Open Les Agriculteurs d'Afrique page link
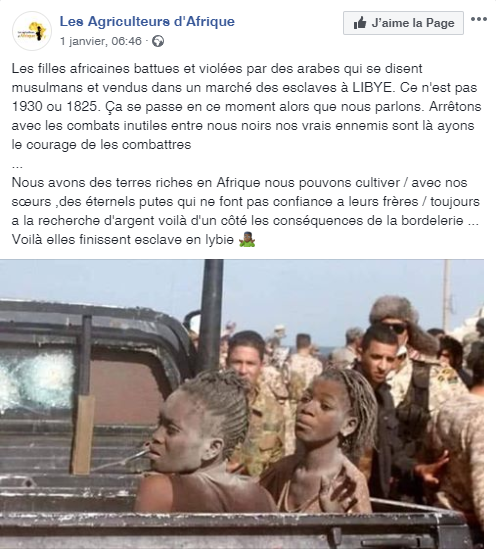The width and height of the screenshot is (496, 550). click(x=147, y=21)
